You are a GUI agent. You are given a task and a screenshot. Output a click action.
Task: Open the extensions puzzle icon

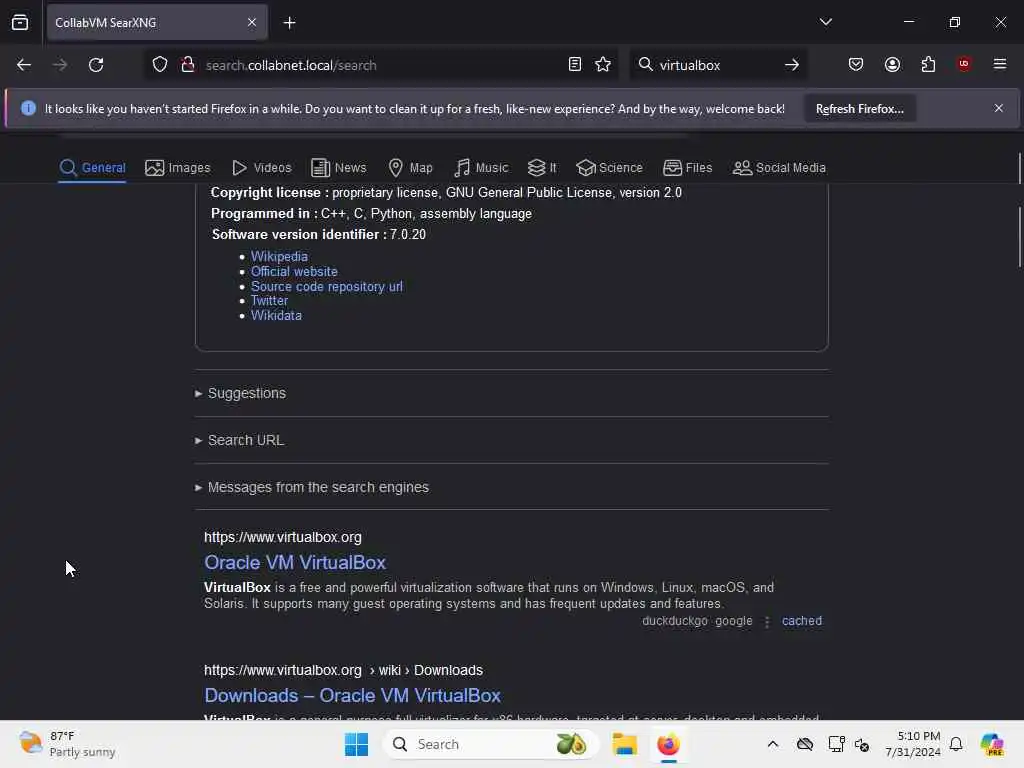[x=928, y=65]
